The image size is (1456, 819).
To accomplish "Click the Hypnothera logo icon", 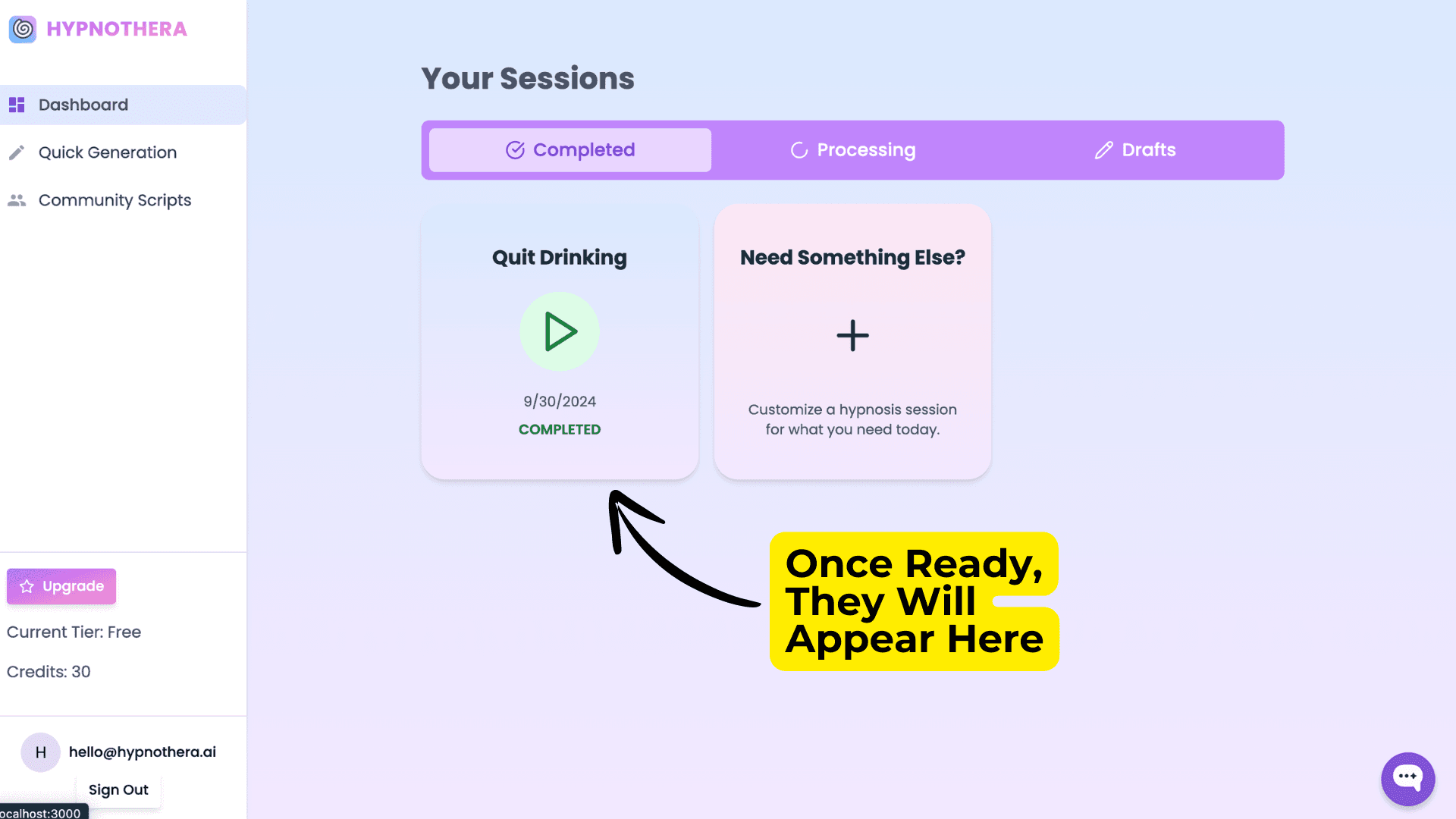I will 22,28.
